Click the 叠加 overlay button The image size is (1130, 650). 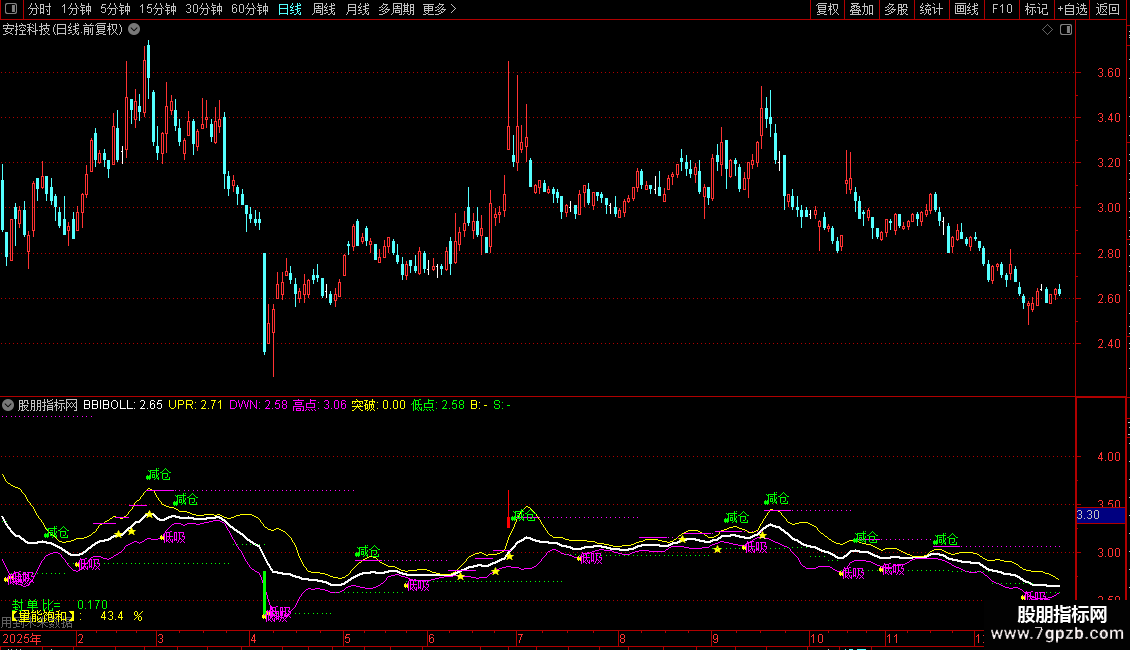861,10
